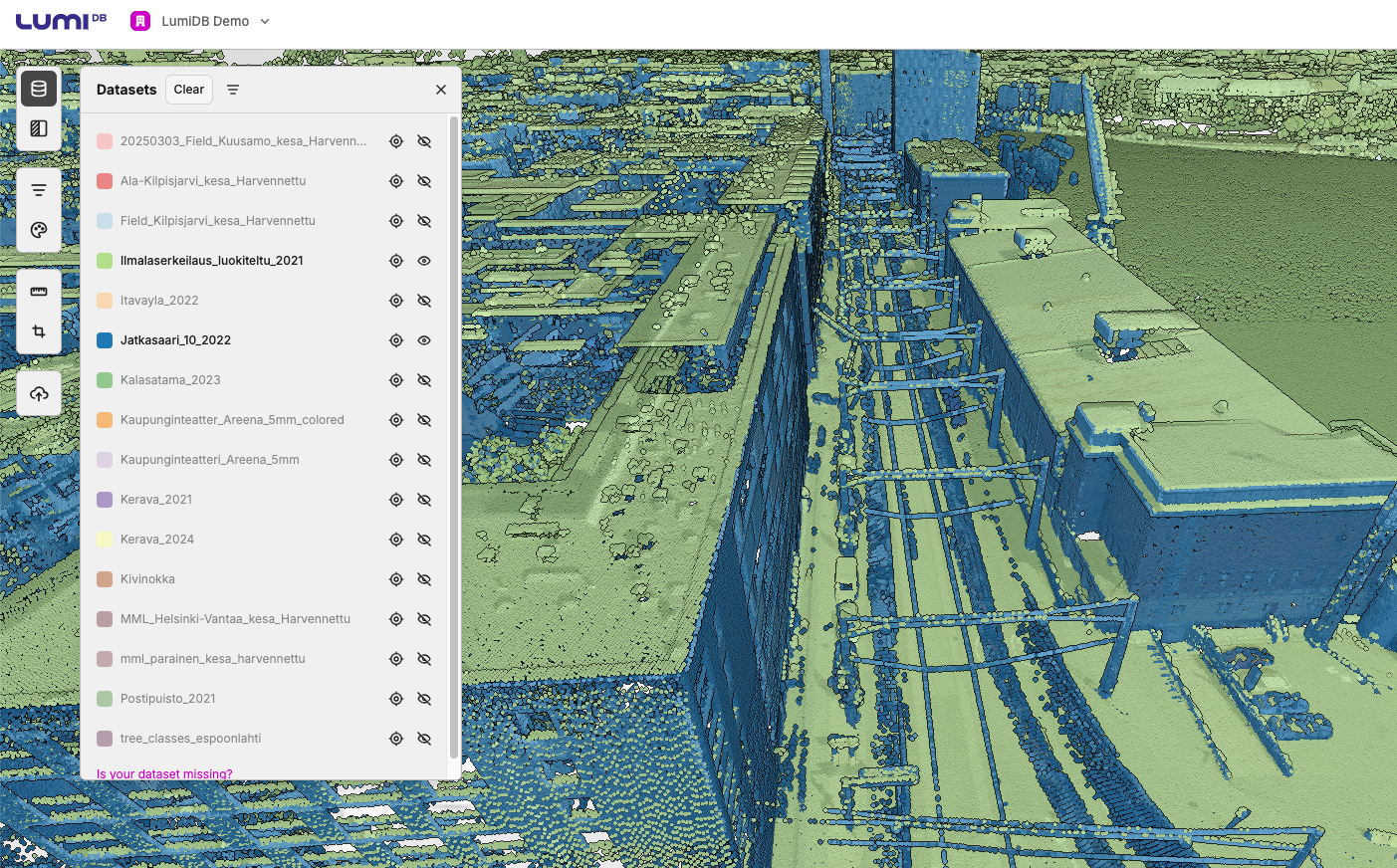Open the color palette styling tool
The image size is (1397, 868).
click(x=39, y=230)
